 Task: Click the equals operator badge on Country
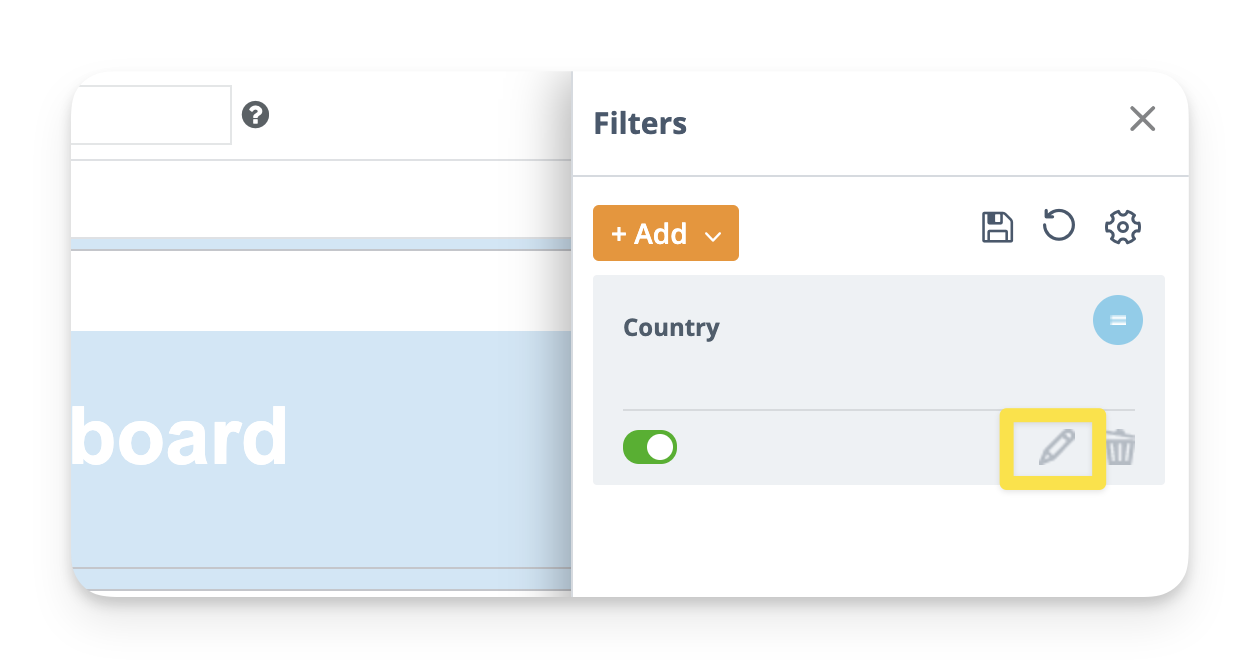coord(1117,321)
